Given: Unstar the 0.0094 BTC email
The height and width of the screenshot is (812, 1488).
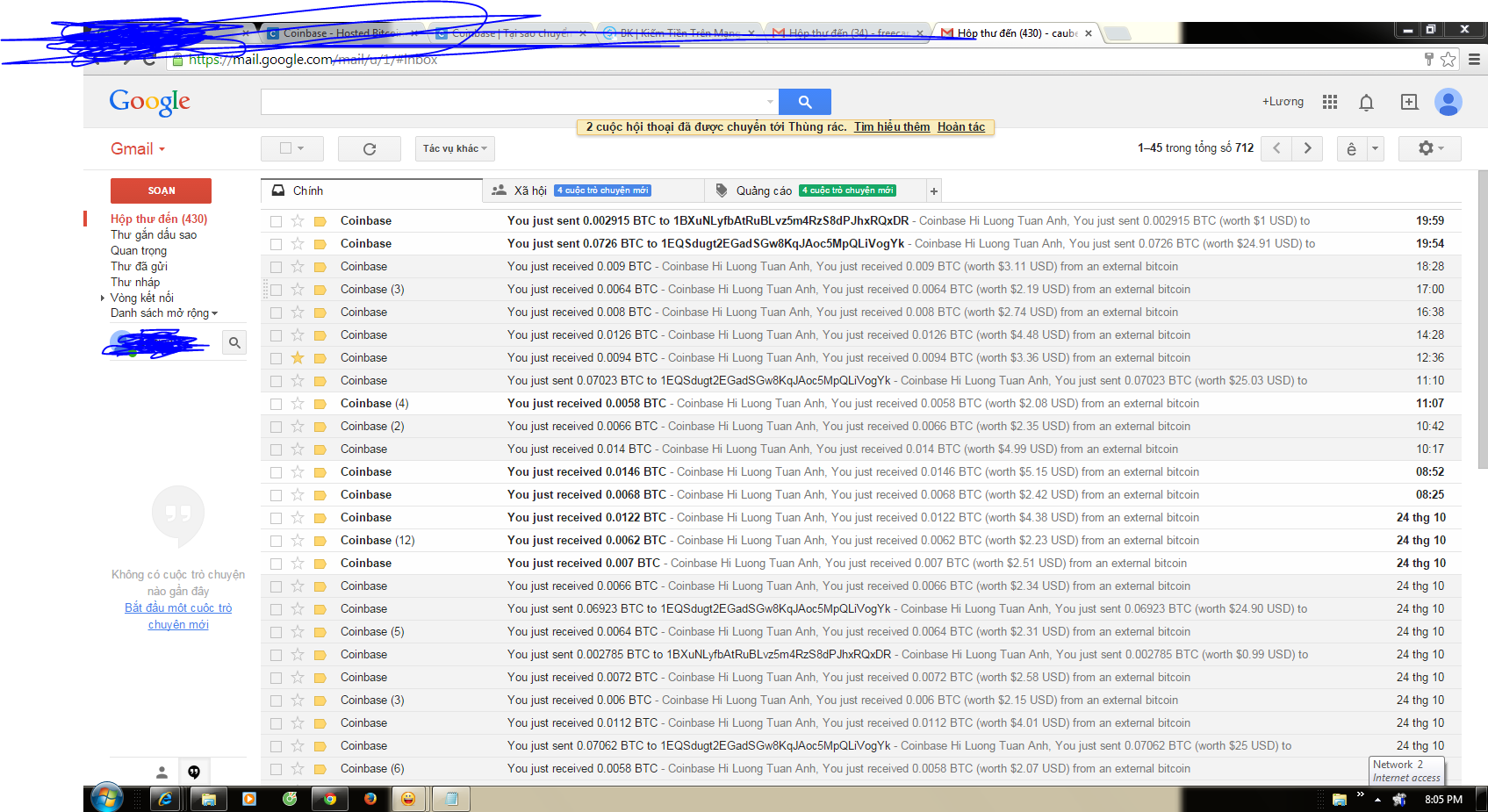Looking at the screenshot, I should coord(298,357).
